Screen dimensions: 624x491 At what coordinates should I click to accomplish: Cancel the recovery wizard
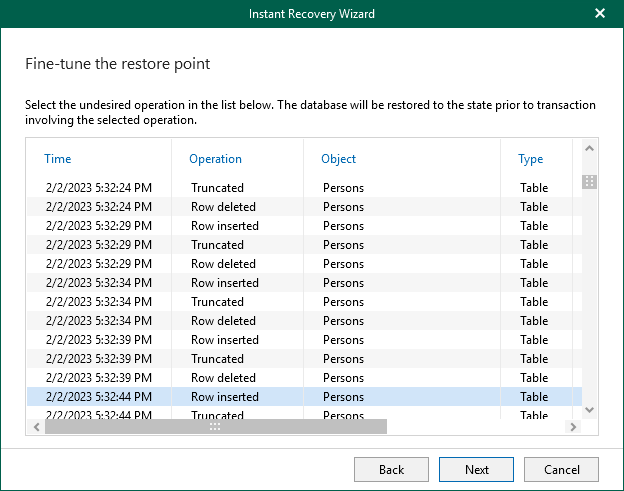click(561, 469)
